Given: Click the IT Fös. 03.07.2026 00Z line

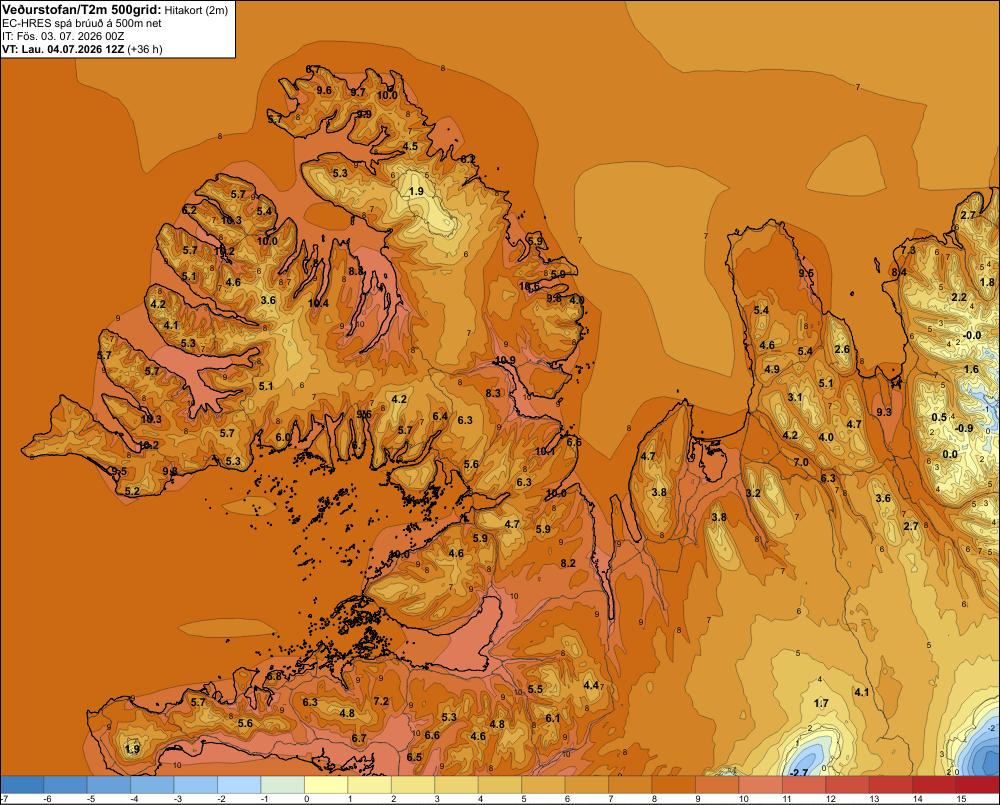Looking at the screenshot, I should point(63,36).
